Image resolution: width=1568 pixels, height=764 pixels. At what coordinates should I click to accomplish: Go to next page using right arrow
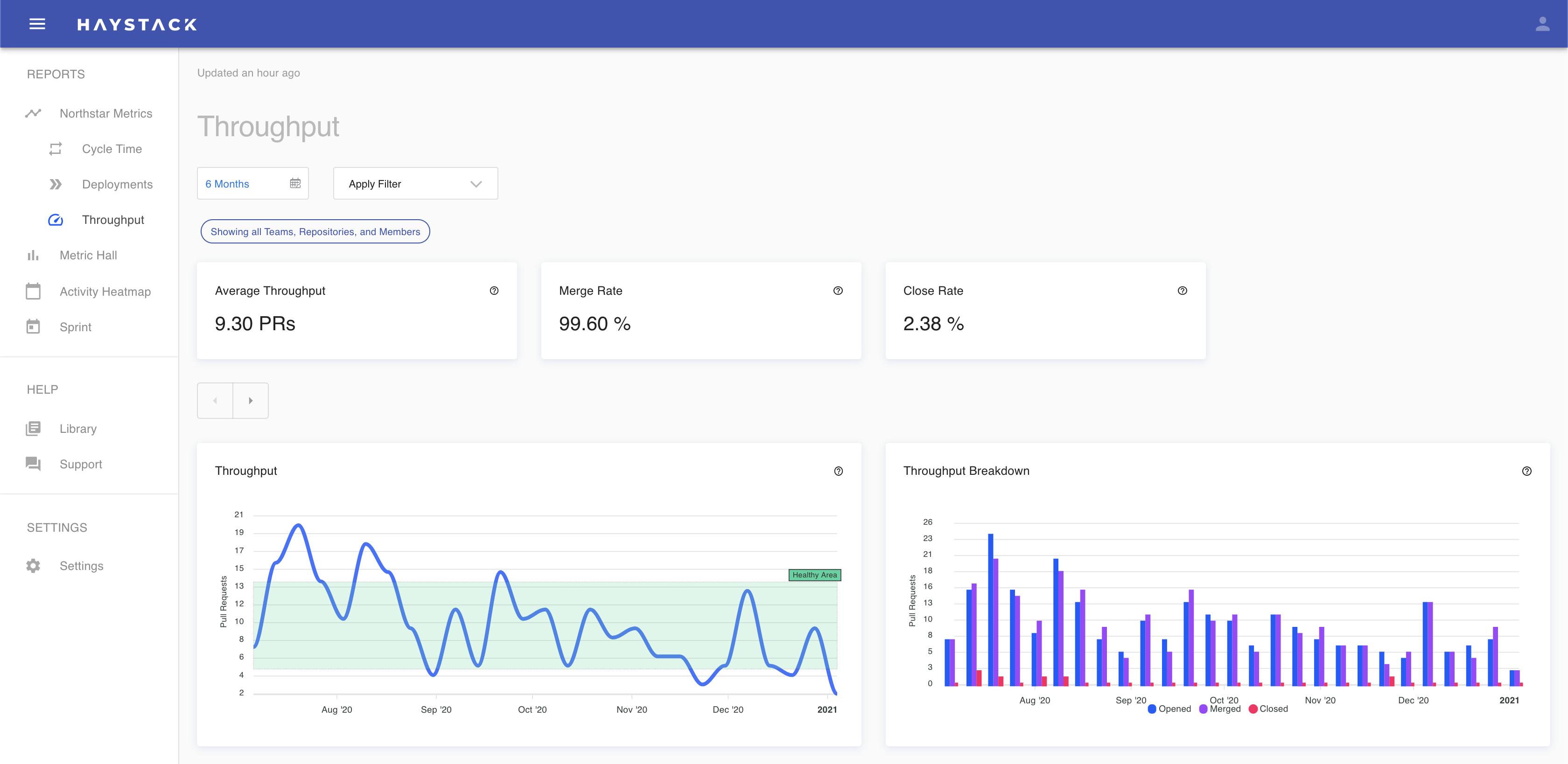coord(250,400)
